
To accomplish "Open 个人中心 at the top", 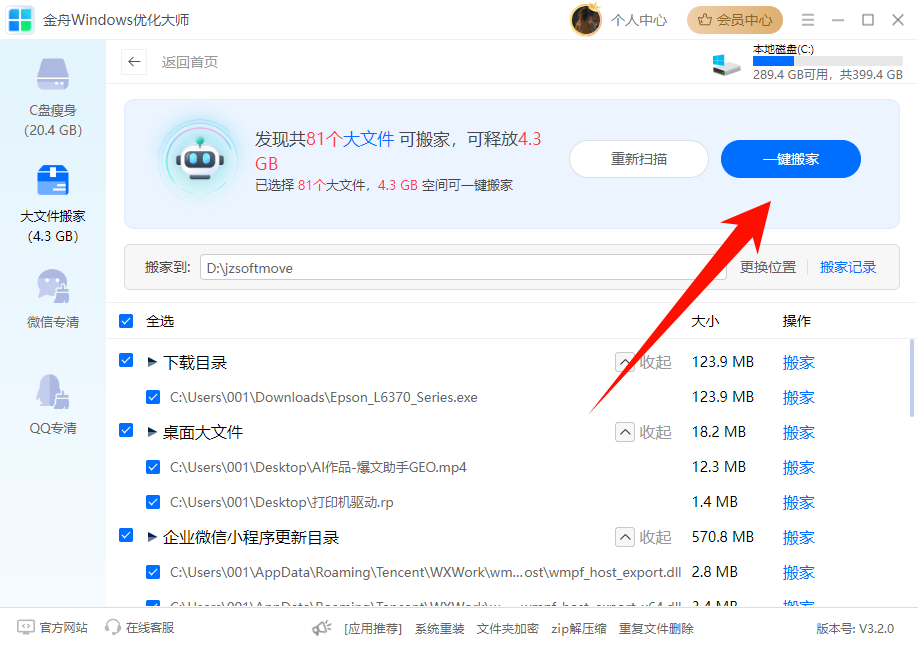I will pyautogui.click(x=639, y=19).
